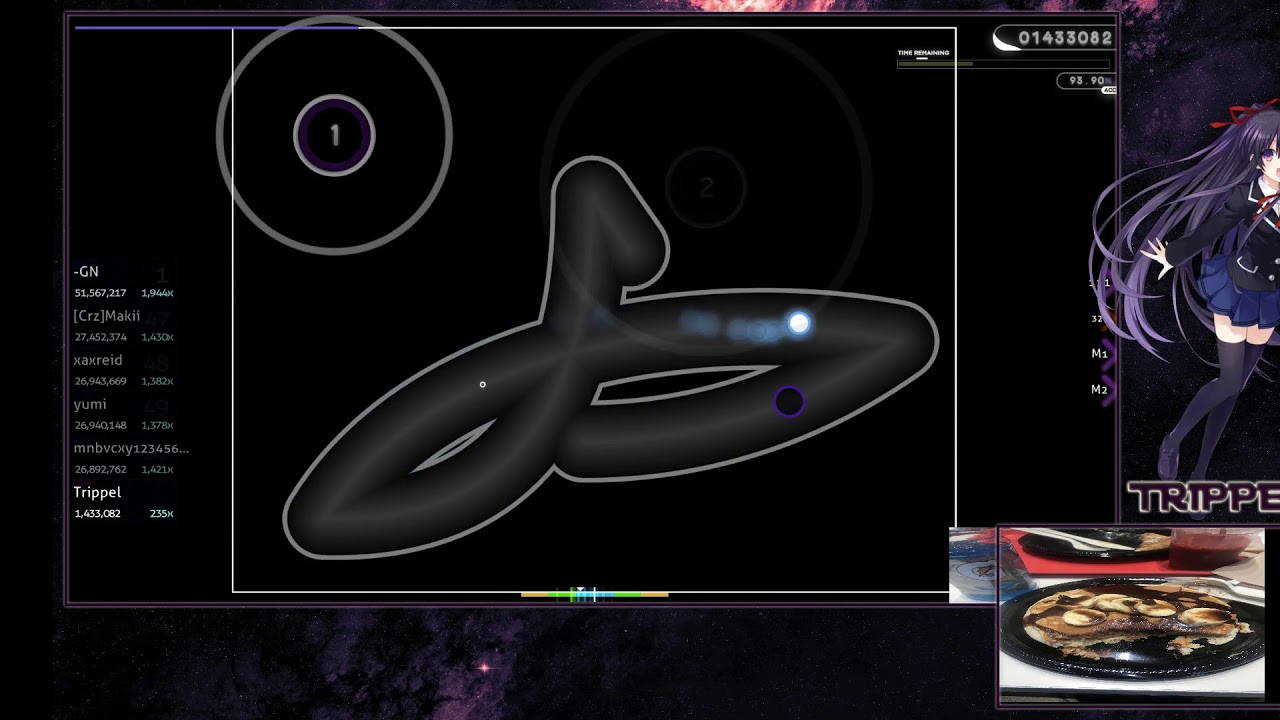Click the purple song progress line at top

click(x=215, y=27)
